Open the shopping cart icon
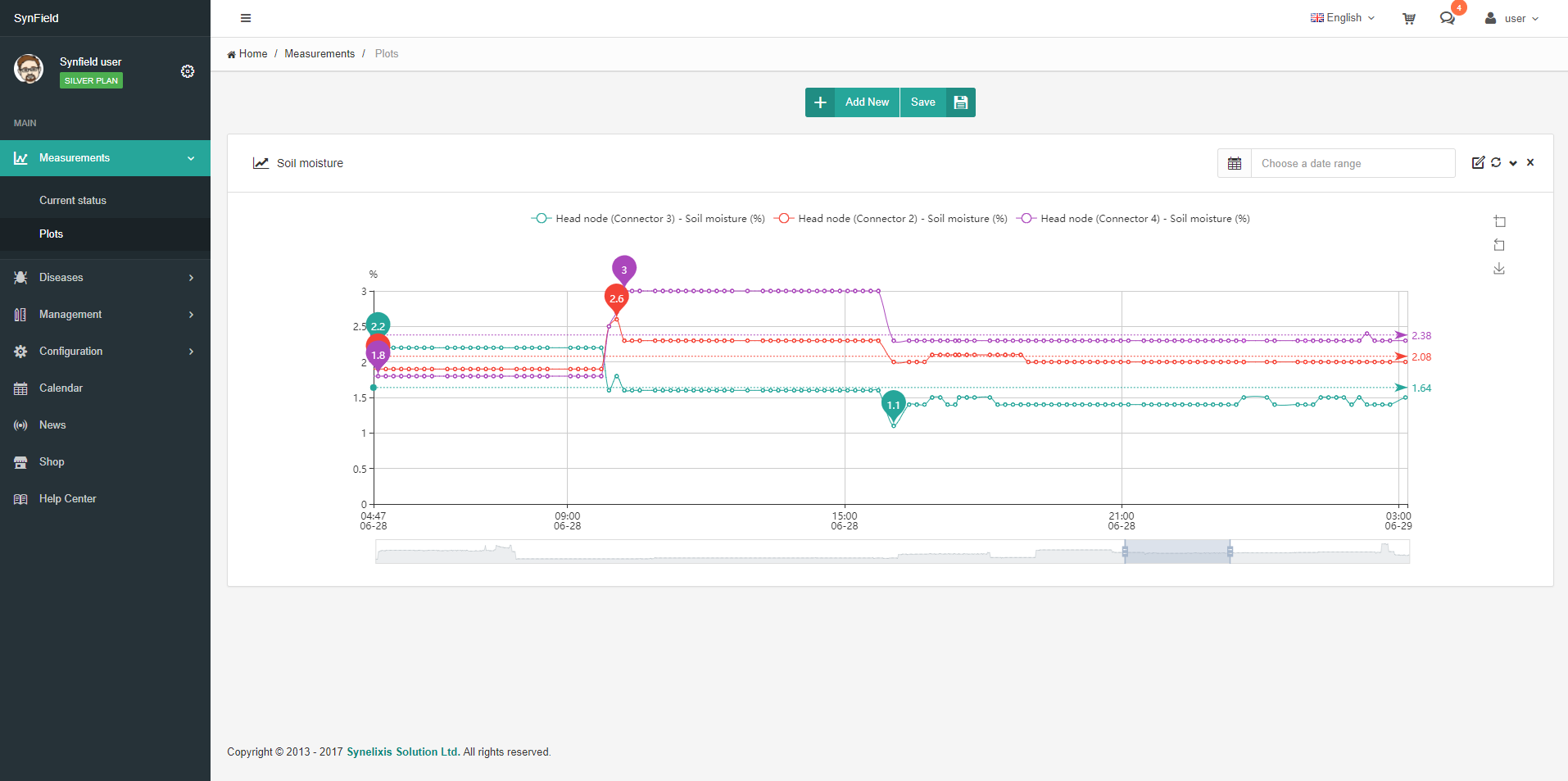Viewport: 1568px width, 781px height. click(1409, 18)
